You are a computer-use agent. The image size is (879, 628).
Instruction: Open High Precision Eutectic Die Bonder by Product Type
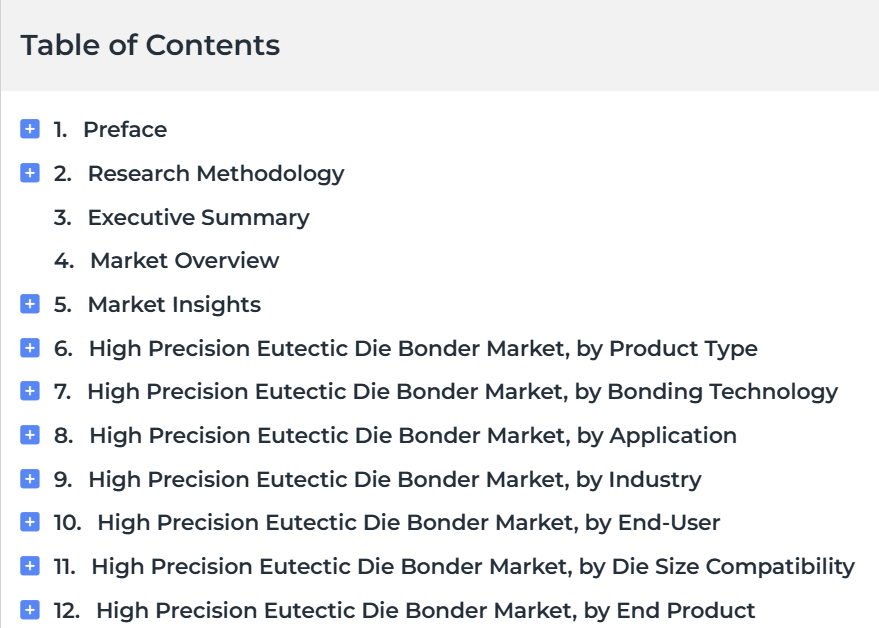[x=423, y=349]
